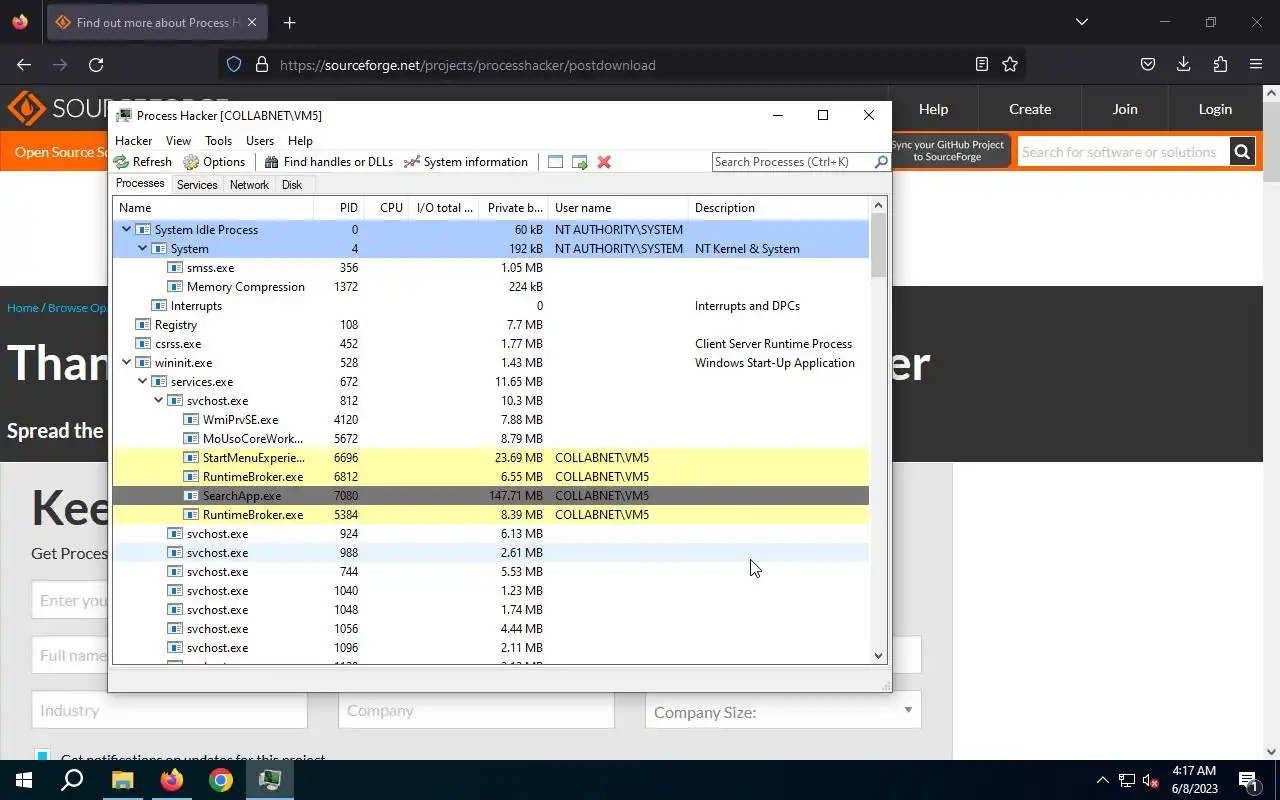Collapse the svchost.exe 812 node
This screenshot has height=800, width=1280.
click(x=158, y=401)
